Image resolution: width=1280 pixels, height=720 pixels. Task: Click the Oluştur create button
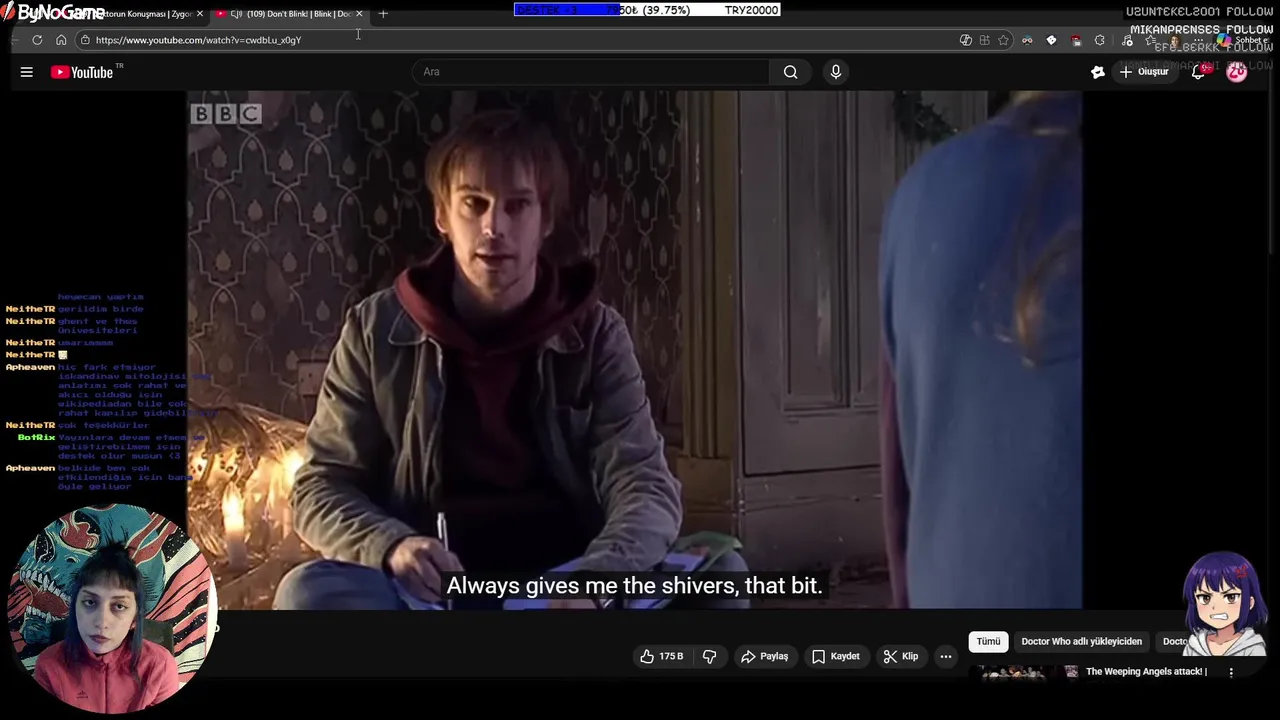(x=1144, y=72)
